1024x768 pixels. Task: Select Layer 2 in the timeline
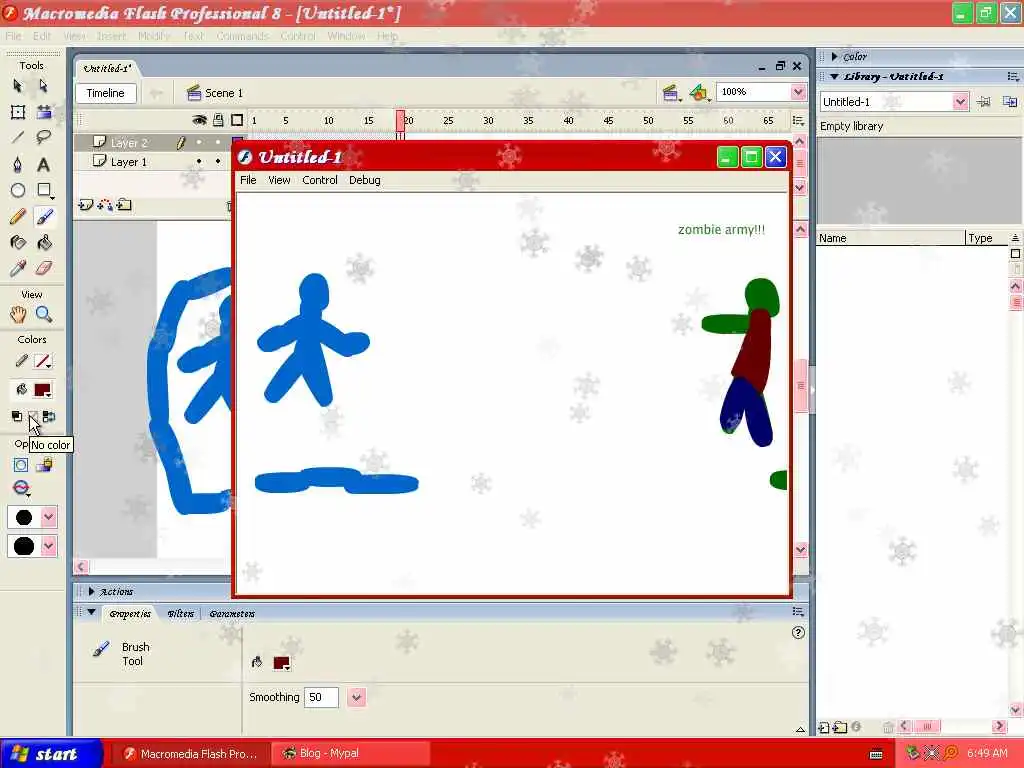[128, 142]
